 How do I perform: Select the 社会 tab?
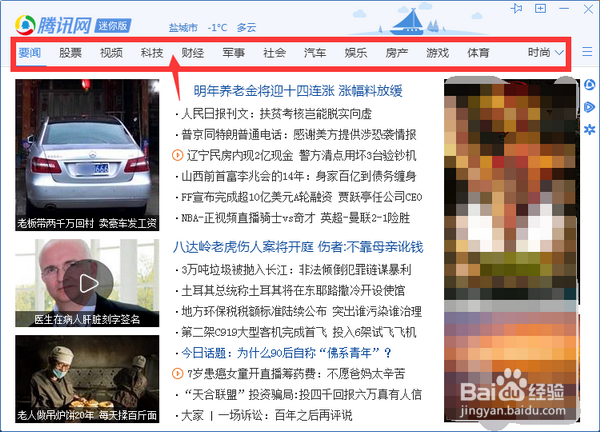pos(274,52)
